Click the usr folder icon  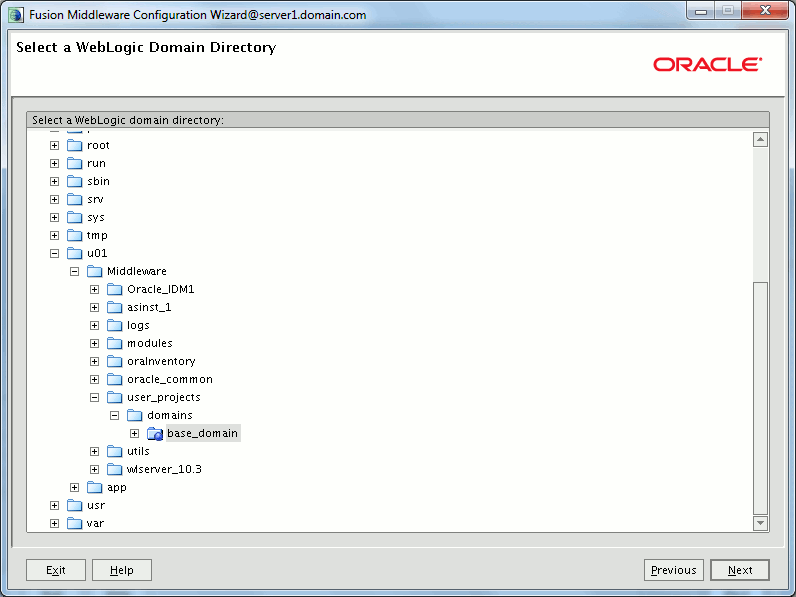click(75, 506)
